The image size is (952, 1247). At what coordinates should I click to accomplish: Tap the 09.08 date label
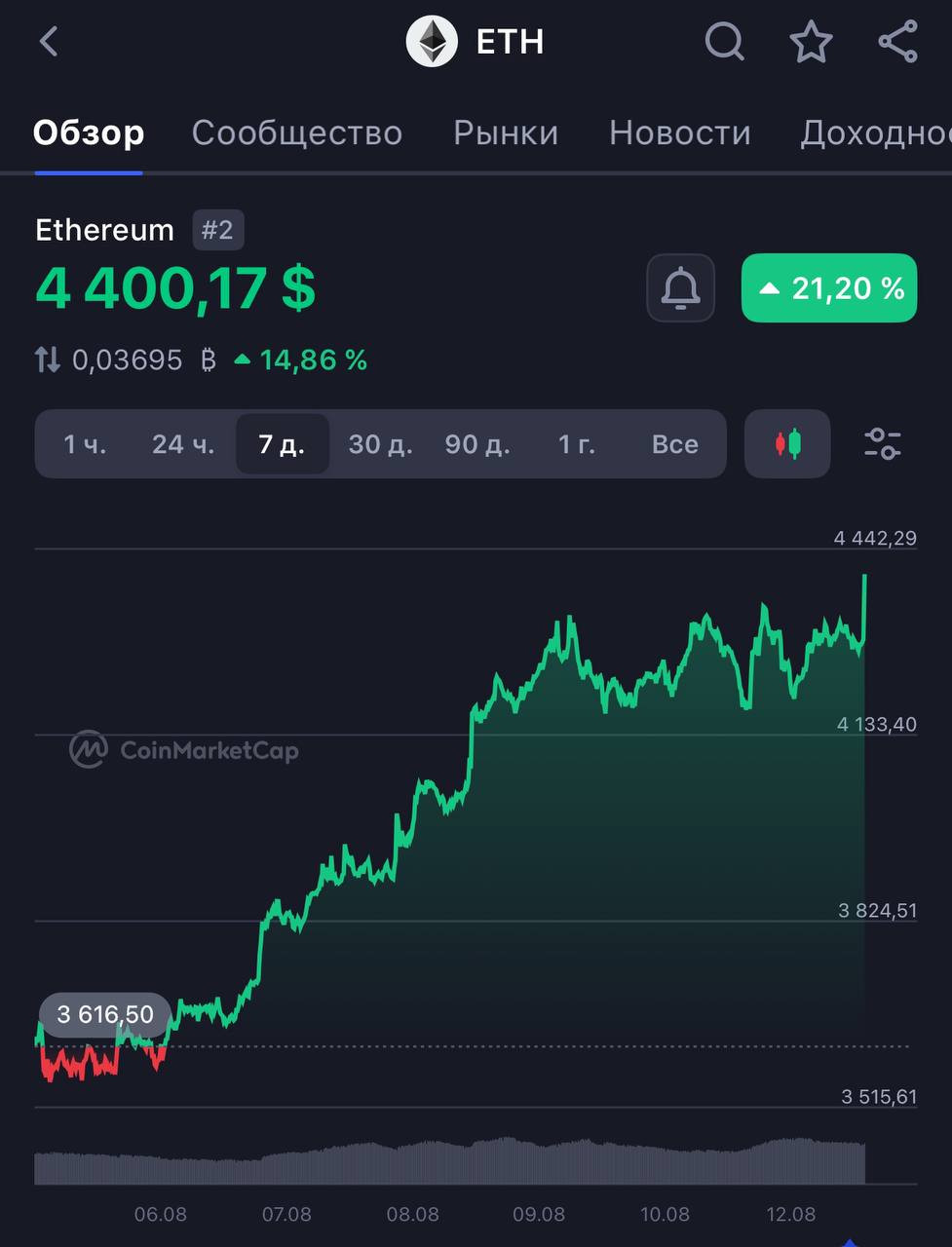tap(539, 1214)
